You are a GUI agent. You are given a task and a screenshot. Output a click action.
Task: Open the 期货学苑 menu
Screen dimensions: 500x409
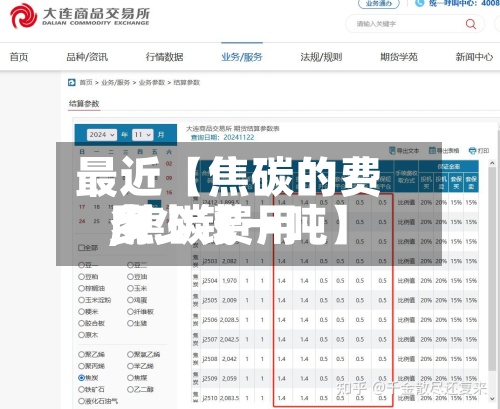point(399,57)
